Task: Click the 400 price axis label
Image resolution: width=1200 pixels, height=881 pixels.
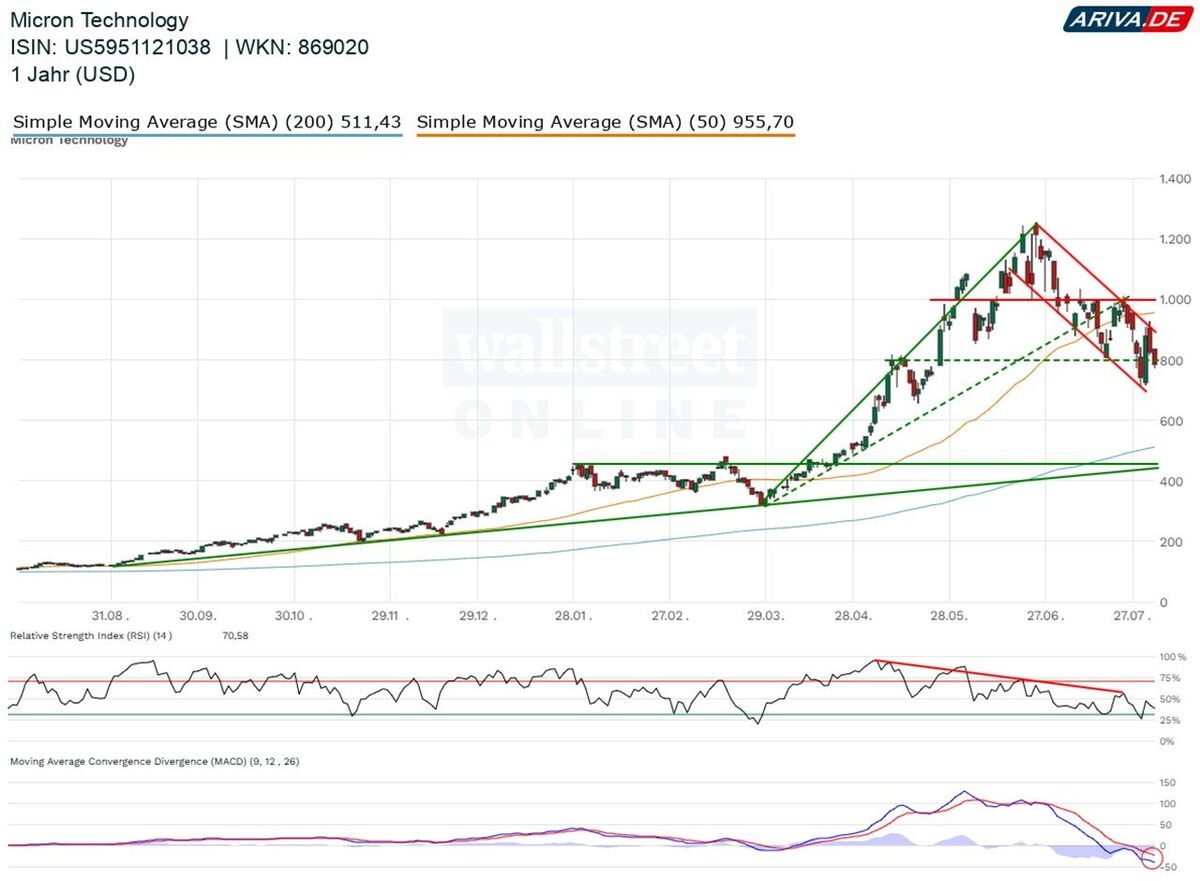Action: (x=1170, y=482)
